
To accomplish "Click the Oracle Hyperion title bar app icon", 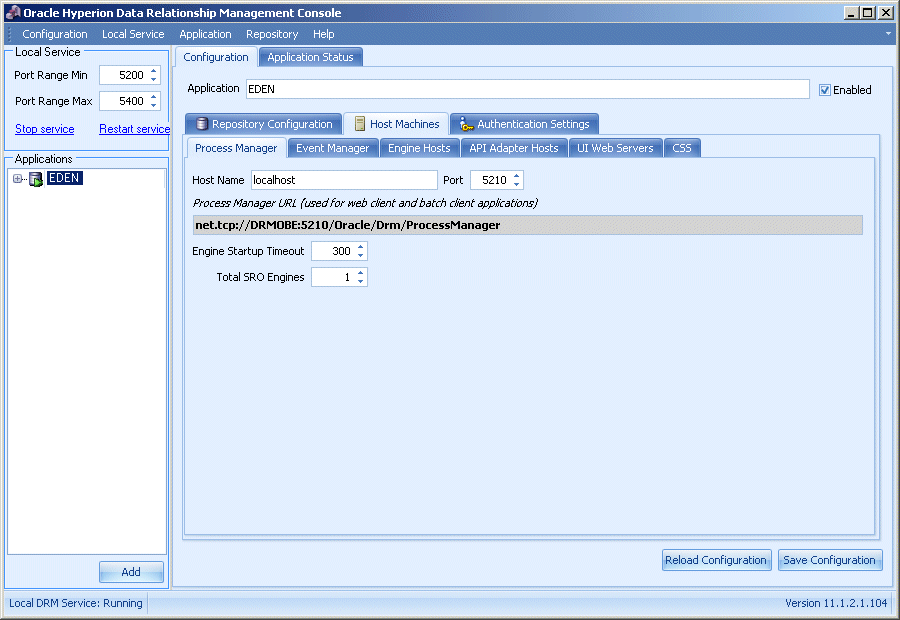I will pos(13,13).
